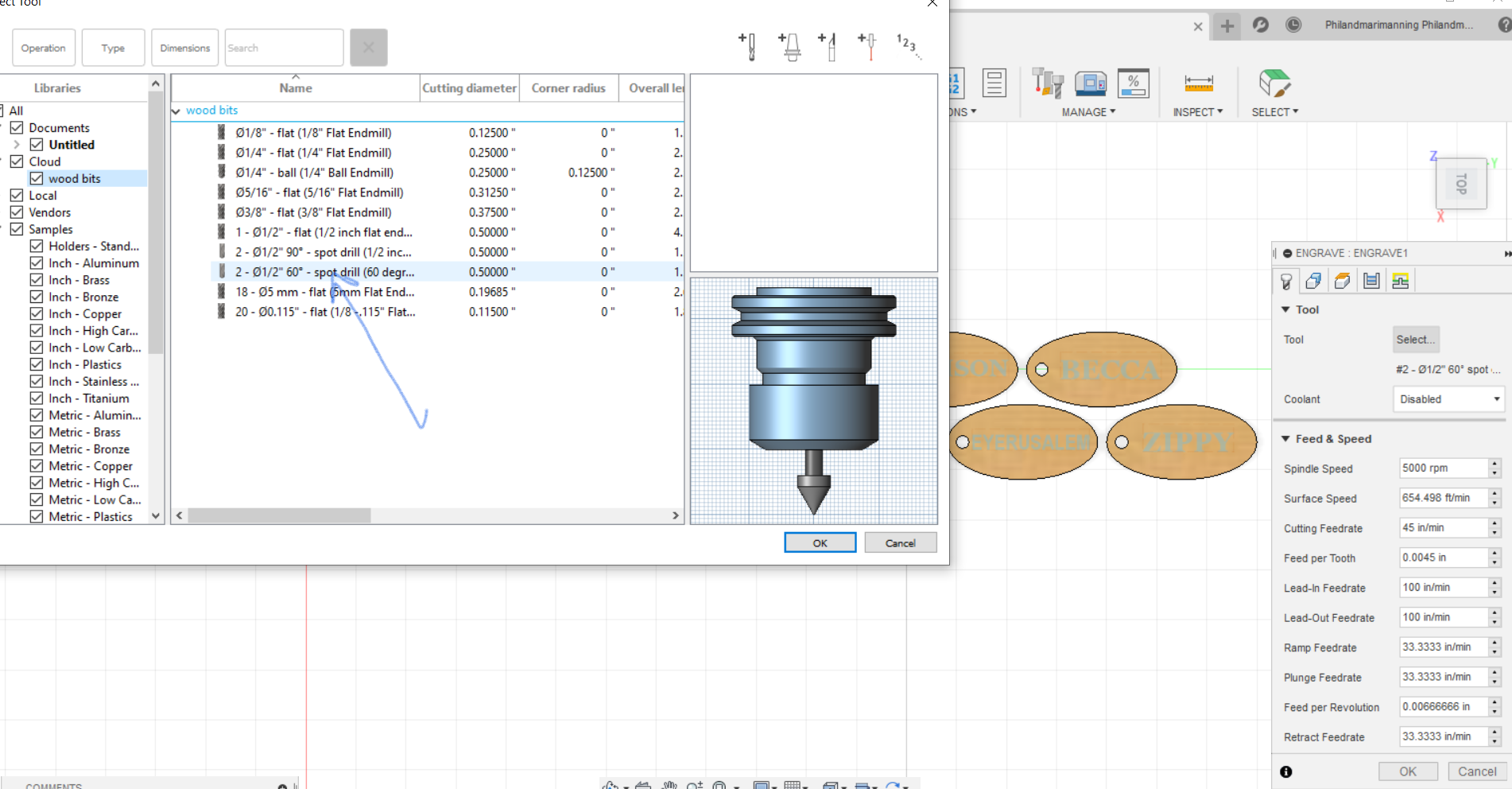Toggle the Samples library checkbox

pyautogui.click(x=17, y=229)
